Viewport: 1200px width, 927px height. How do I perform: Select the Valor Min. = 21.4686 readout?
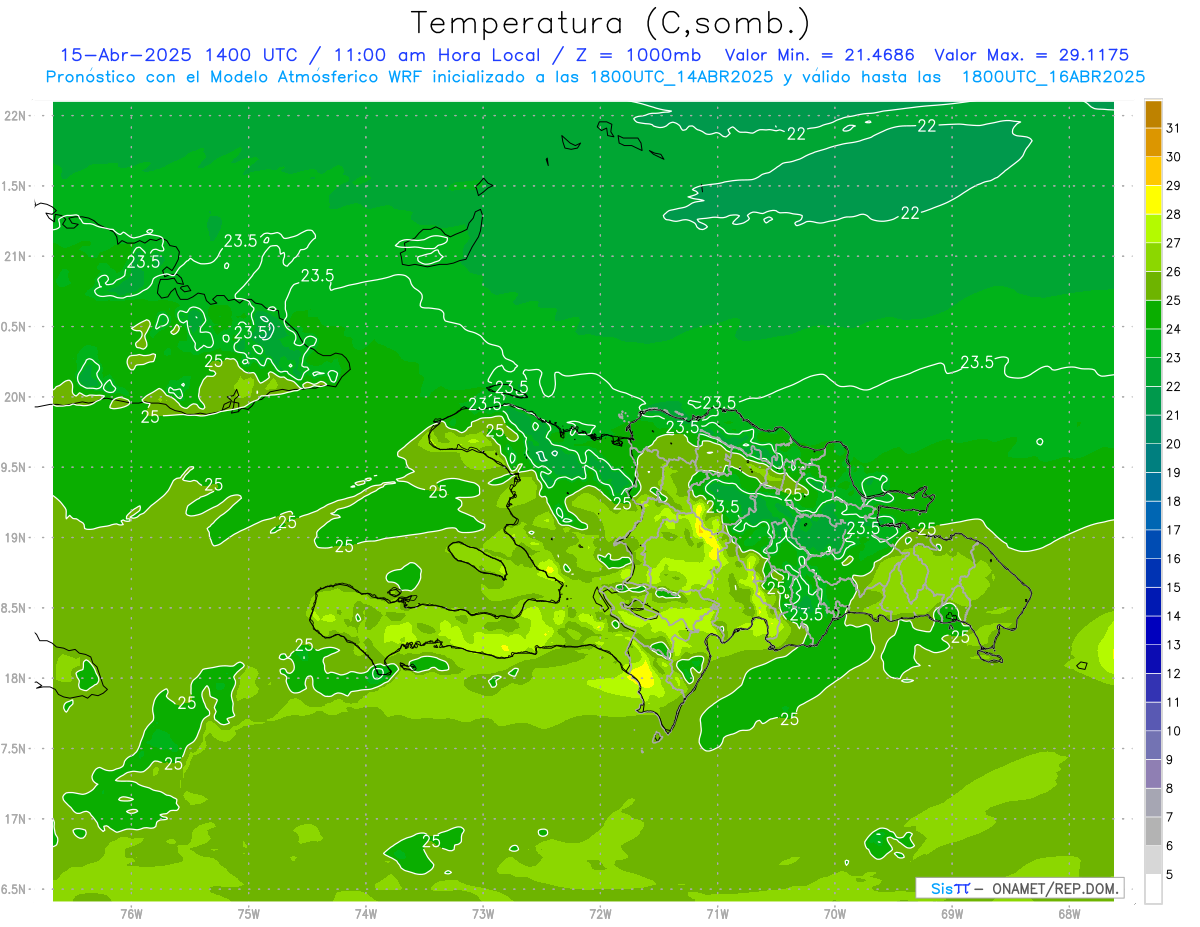(x=819, y=55)
